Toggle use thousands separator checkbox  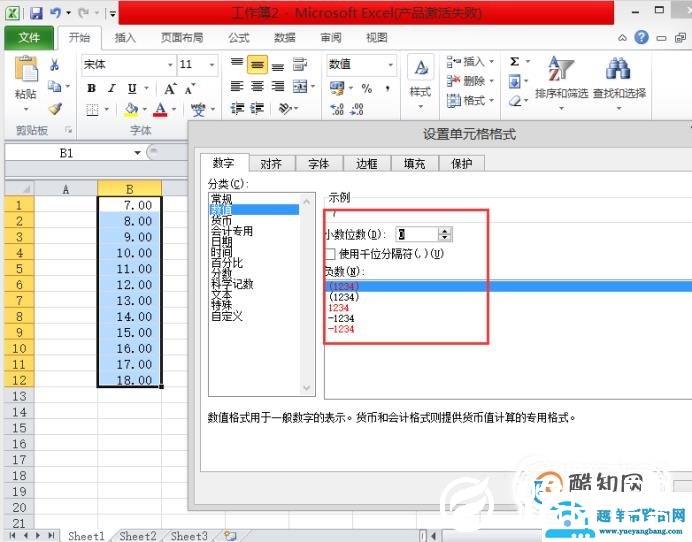330,254
